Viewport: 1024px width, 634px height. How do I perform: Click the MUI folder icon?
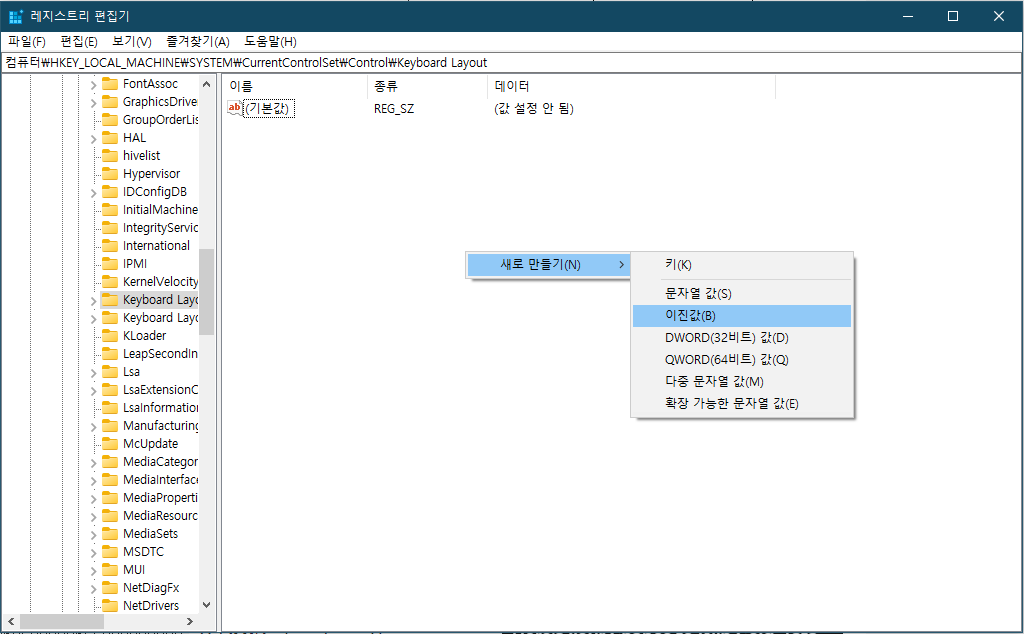coord(110,569)
